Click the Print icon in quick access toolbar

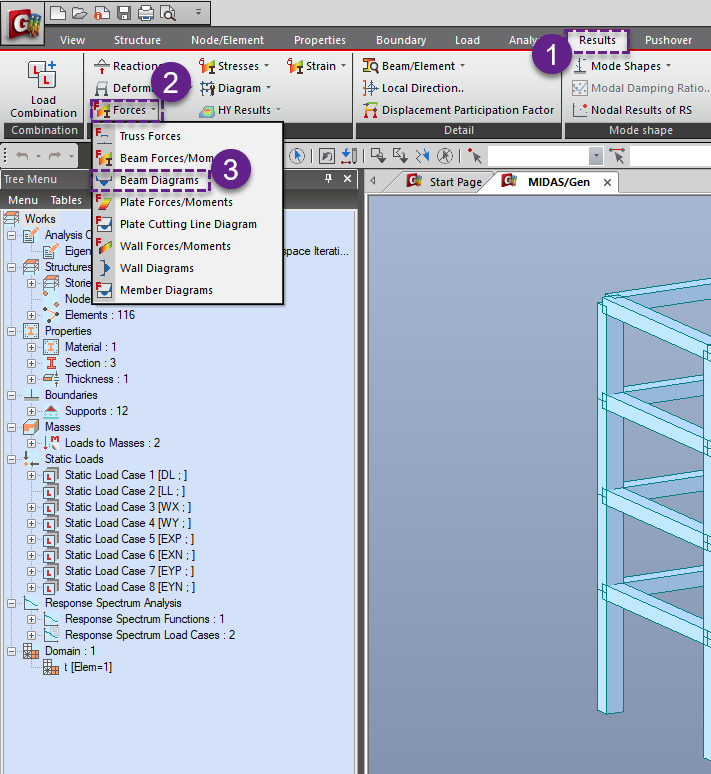[146, 13]
